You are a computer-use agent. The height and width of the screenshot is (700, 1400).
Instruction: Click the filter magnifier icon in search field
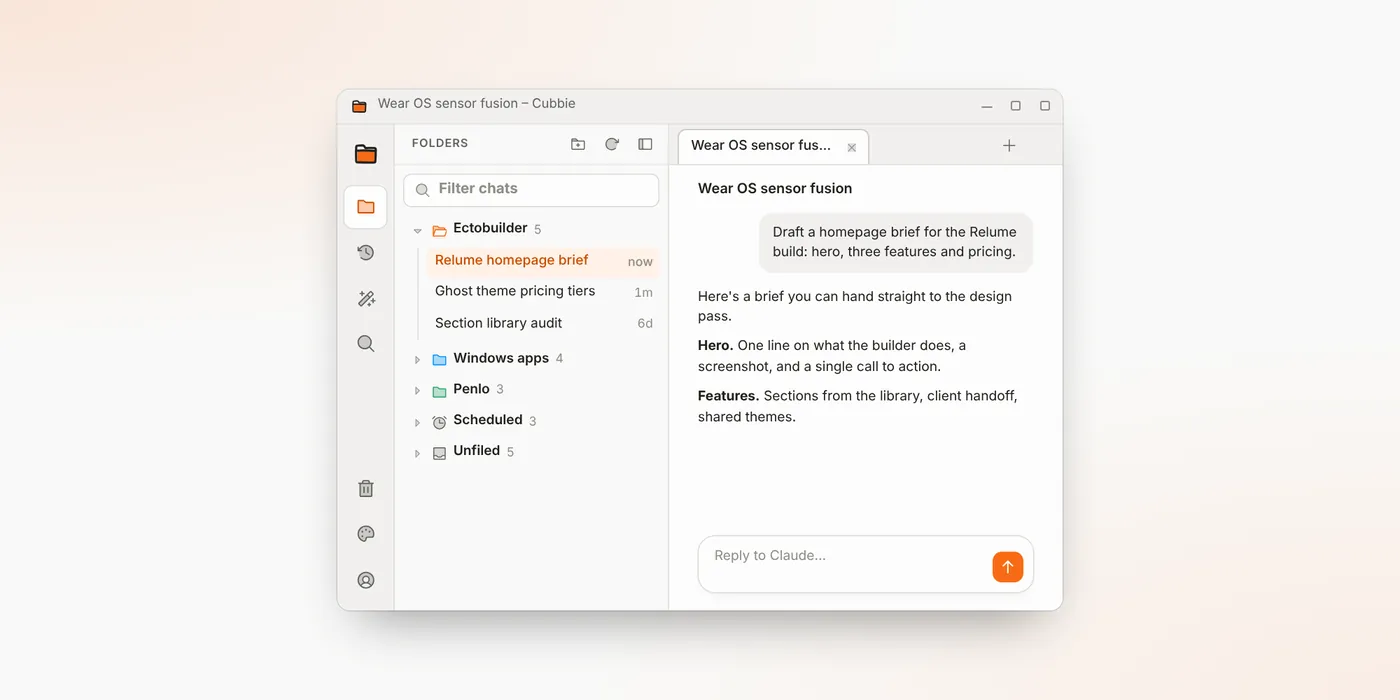pos(422,190)
